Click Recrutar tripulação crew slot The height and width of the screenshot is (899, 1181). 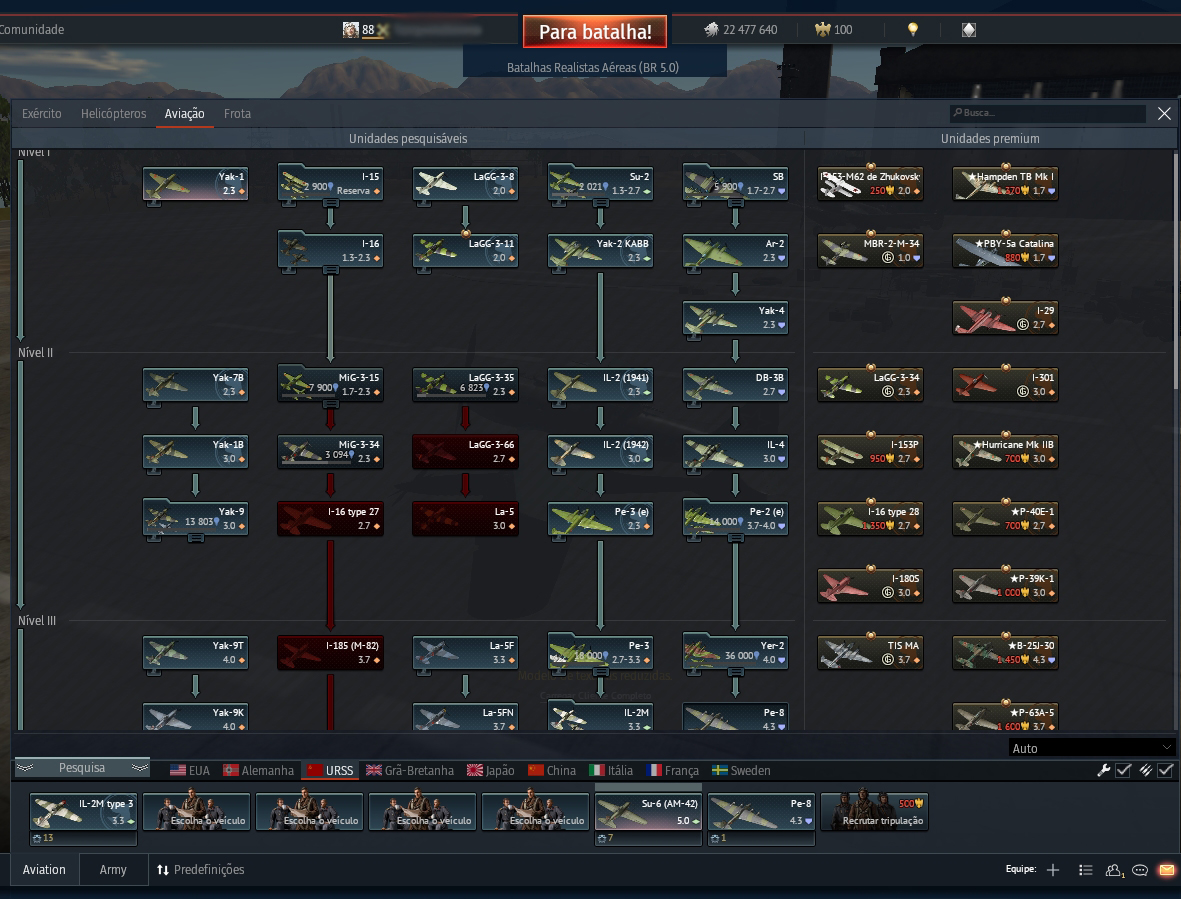(874, 812)
